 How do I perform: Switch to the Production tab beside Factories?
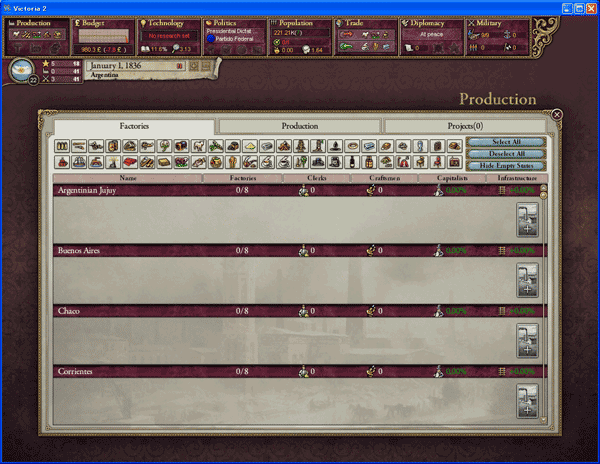point(300,126)
